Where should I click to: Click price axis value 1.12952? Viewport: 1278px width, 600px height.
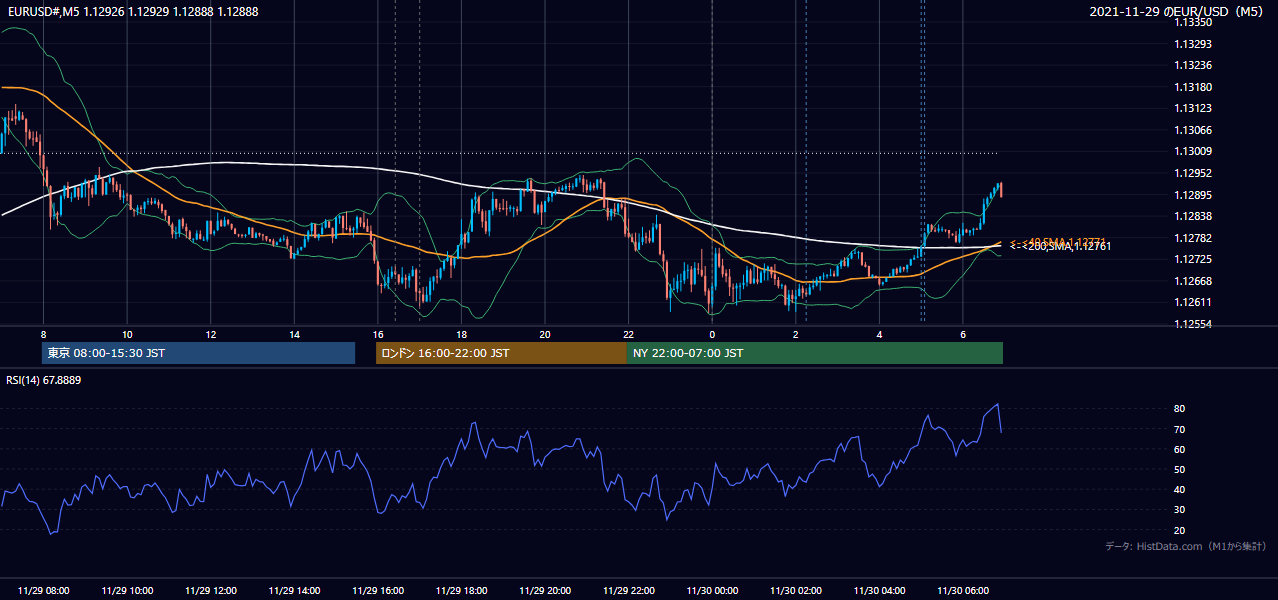click(x=1193, y=173)
